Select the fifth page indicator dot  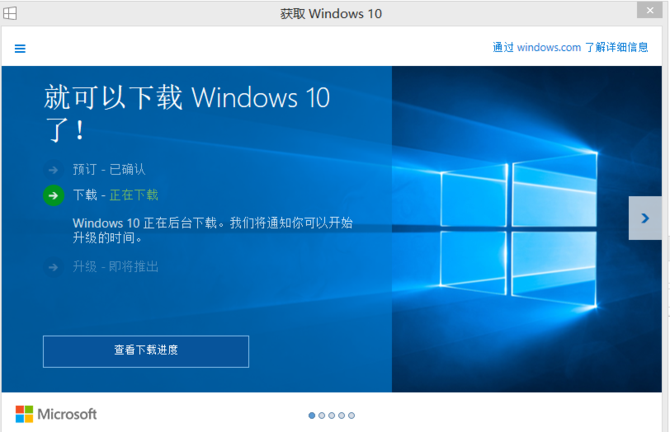click(x=351, y=415)
